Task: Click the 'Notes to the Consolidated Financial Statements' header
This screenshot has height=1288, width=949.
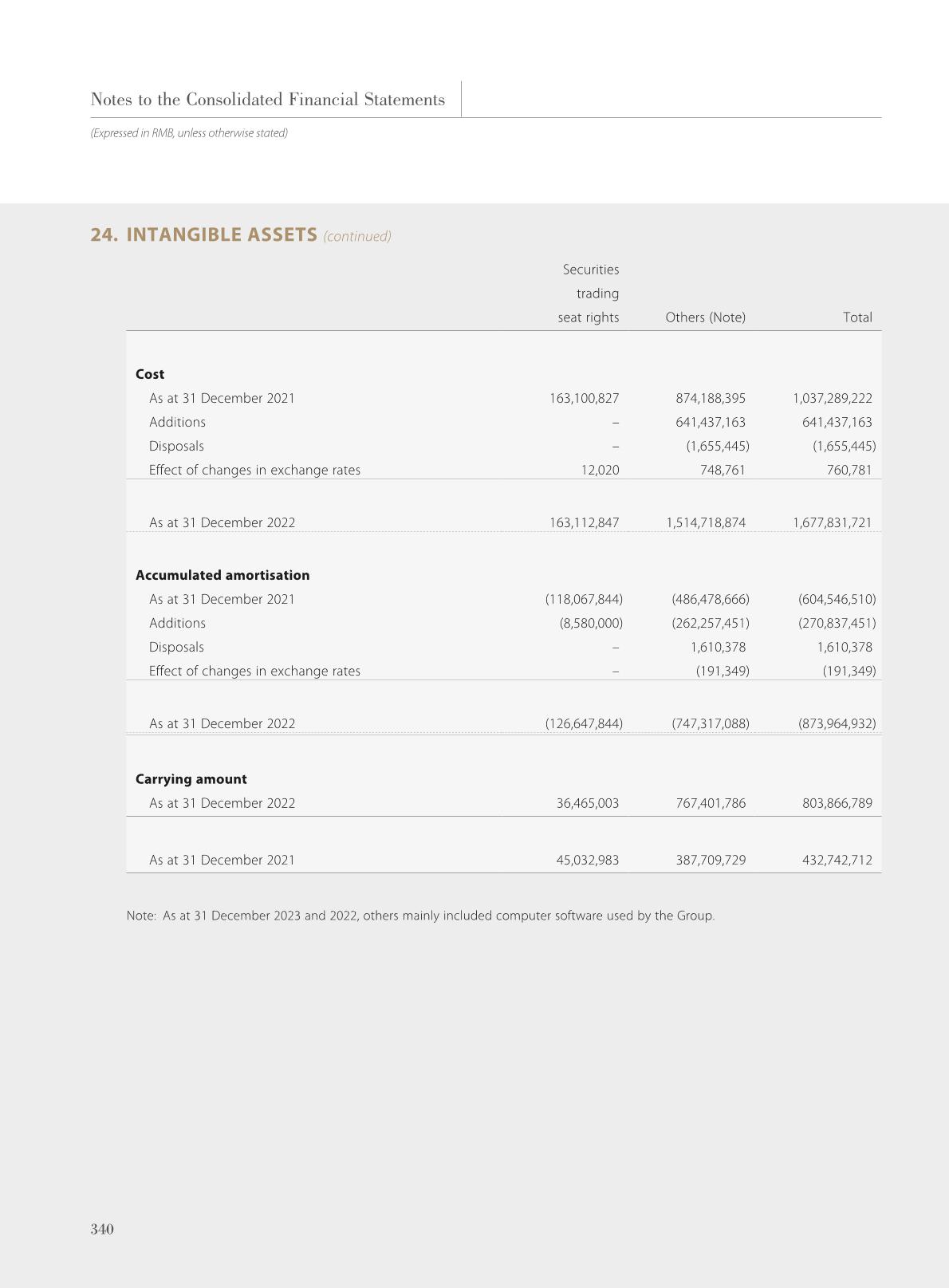Action: pos(268,100)
